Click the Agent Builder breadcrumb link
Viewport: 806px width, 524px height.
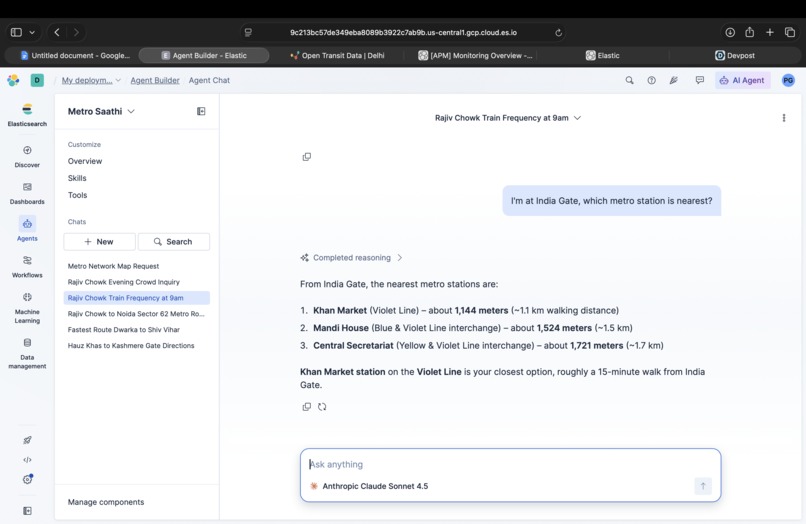(155, 80)
